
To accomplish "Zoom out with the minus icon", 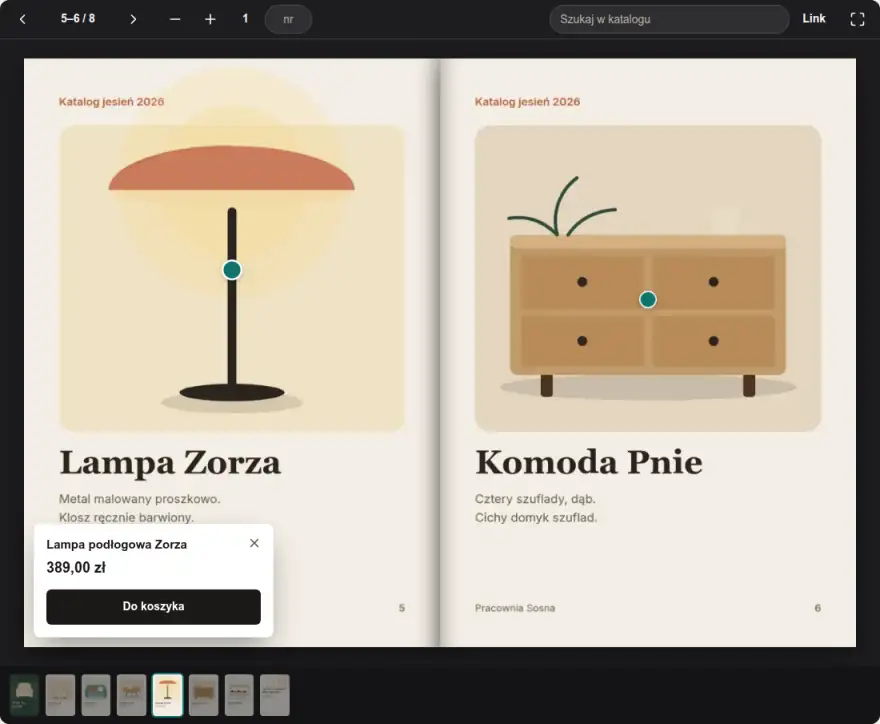I will click(x=175, y=19).
